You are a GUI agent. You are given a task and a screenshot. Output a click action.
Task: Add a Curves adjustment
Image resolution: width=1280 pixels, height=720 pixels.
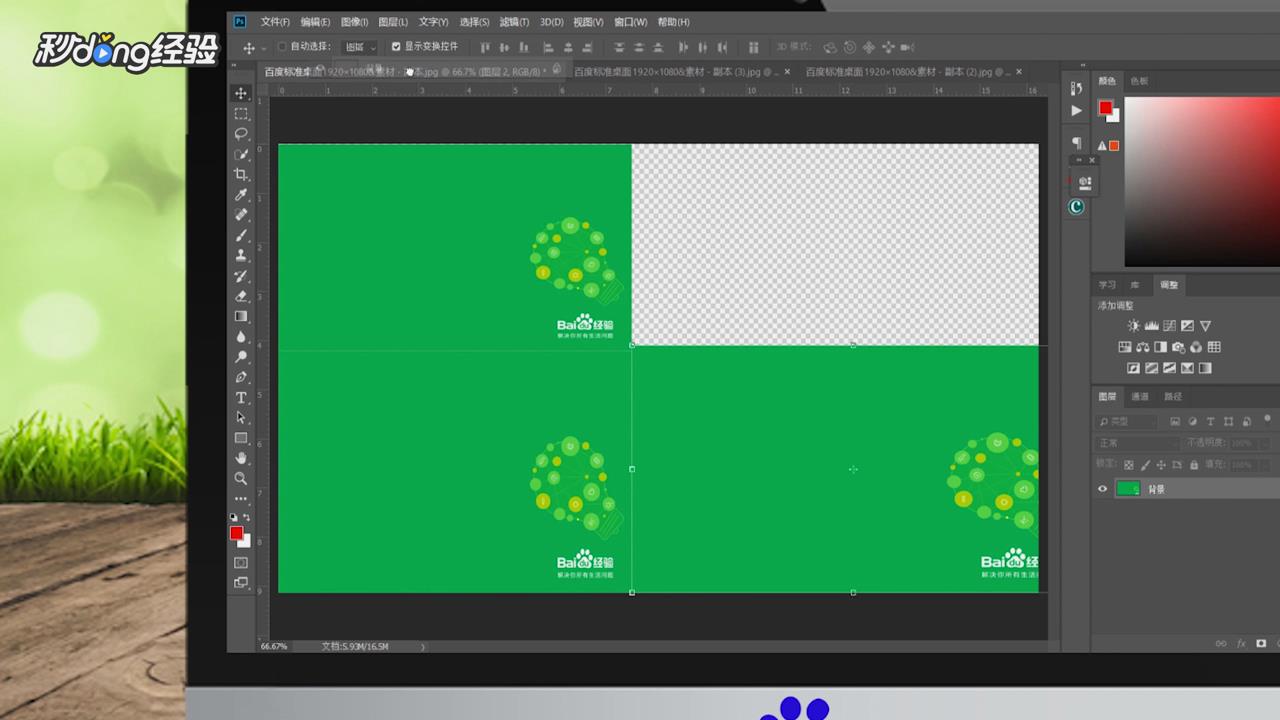(1169, 326)
